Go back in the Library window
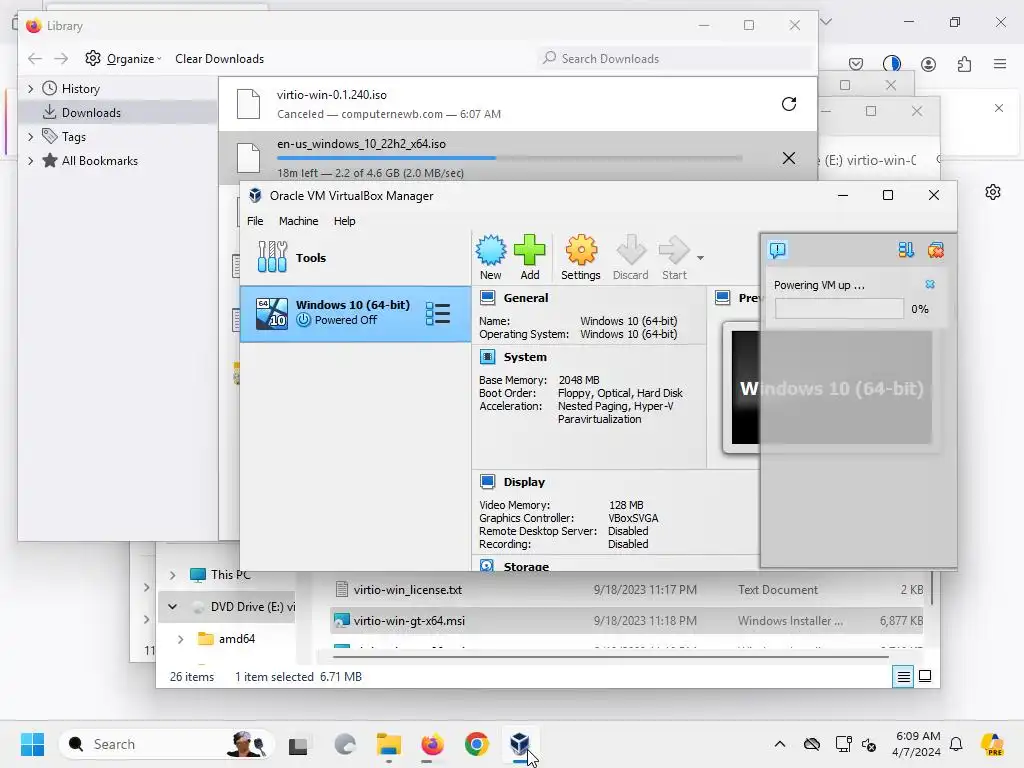The width and height of the screenshot is (1024, 768). click(35, 59)
